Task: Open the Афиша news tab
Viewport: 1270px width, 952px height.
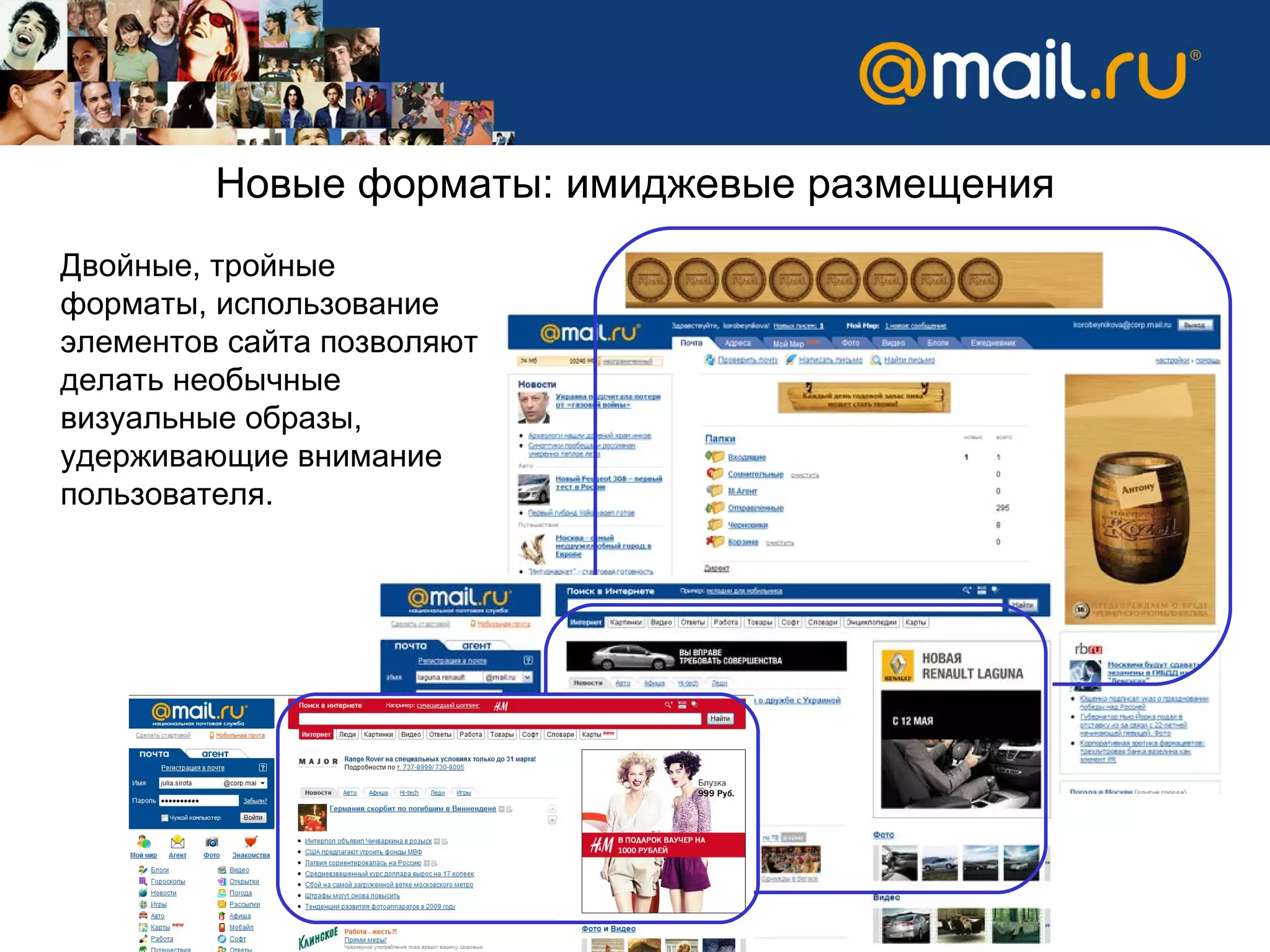Action: (x=378, y=793)
